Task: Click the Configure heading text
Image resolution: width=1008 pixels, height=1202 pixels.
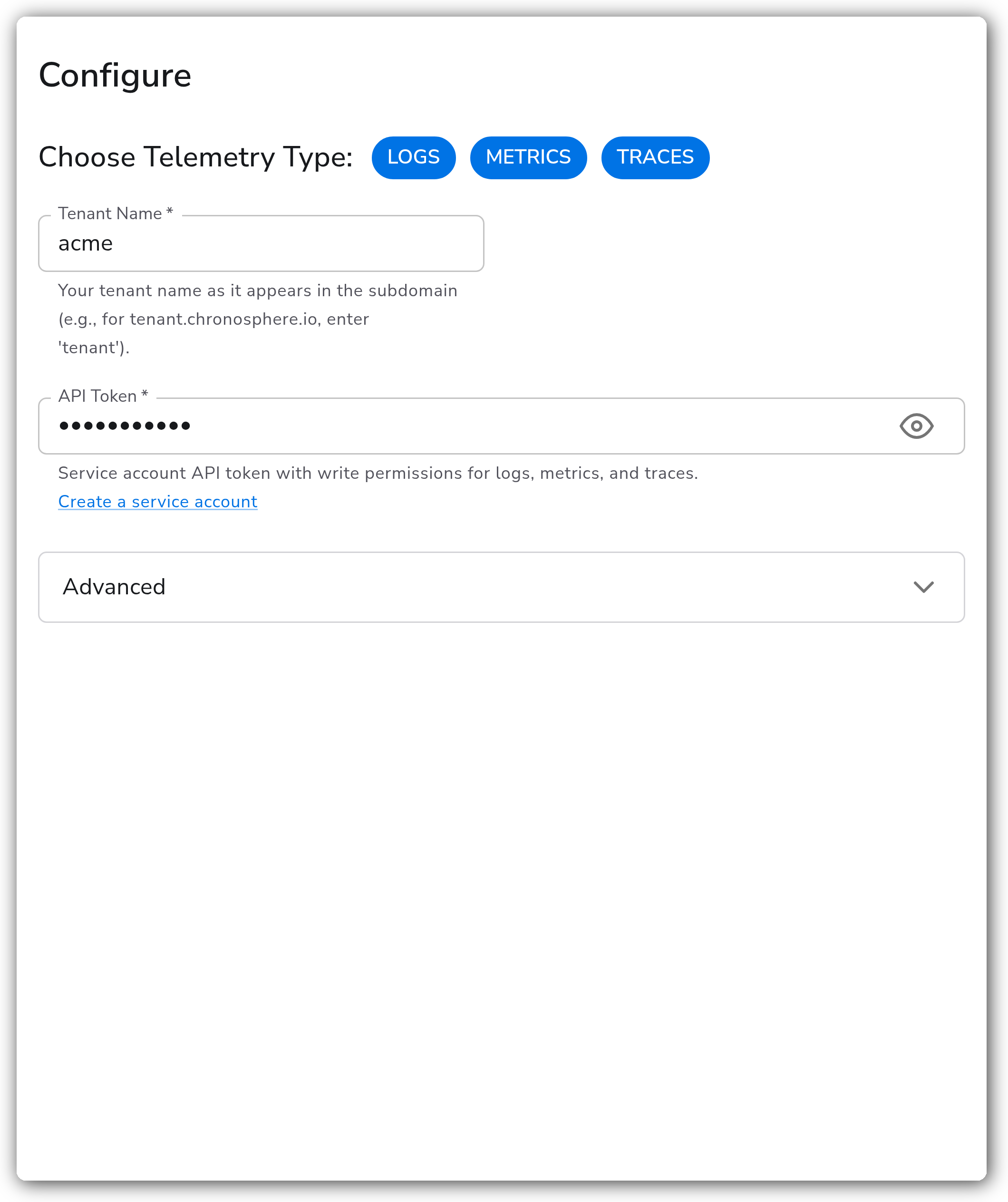Action: 115,76
